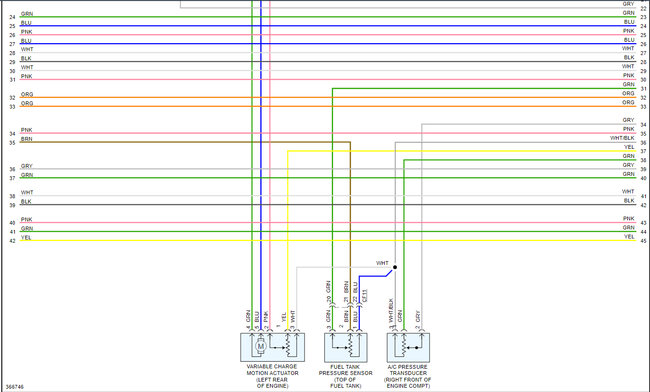
Task: Click the PNK label at left number 40
Action: [x=27, y=220]
